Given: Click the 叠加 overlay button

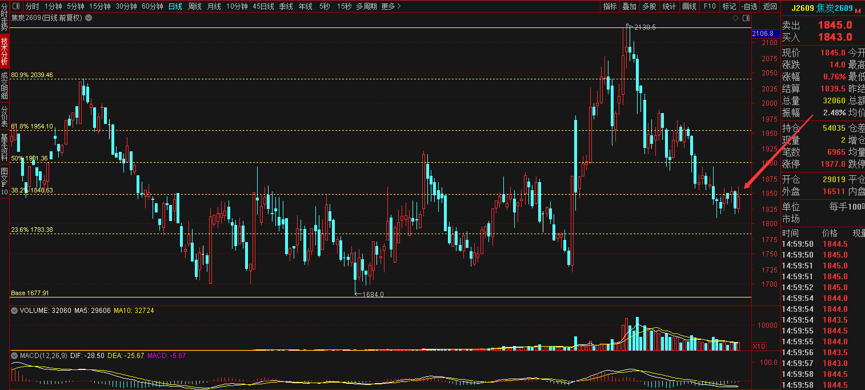Looking at the screenshot, I should [629, 7].
